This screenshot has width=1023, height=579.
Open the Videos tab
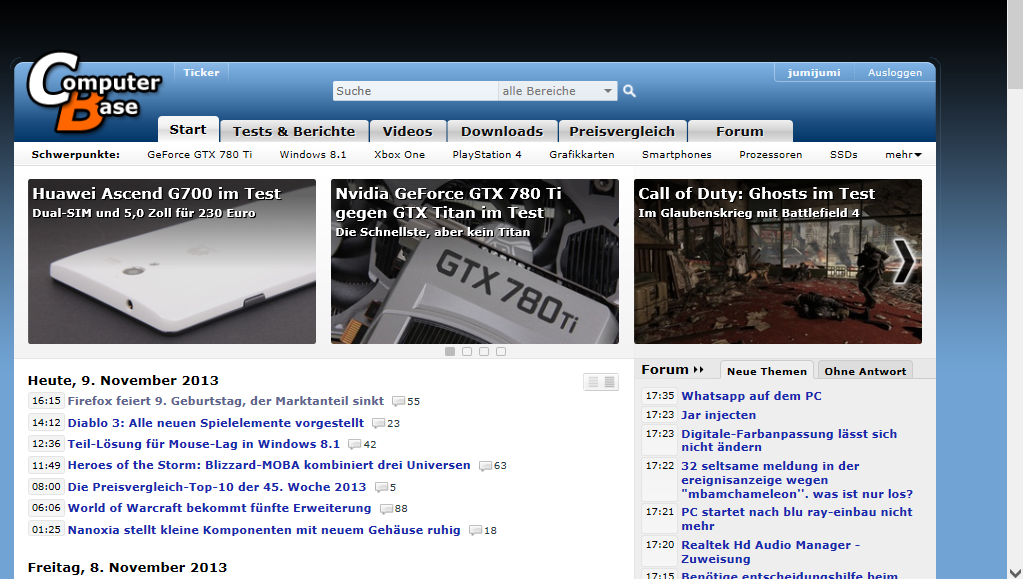(408, 131)
